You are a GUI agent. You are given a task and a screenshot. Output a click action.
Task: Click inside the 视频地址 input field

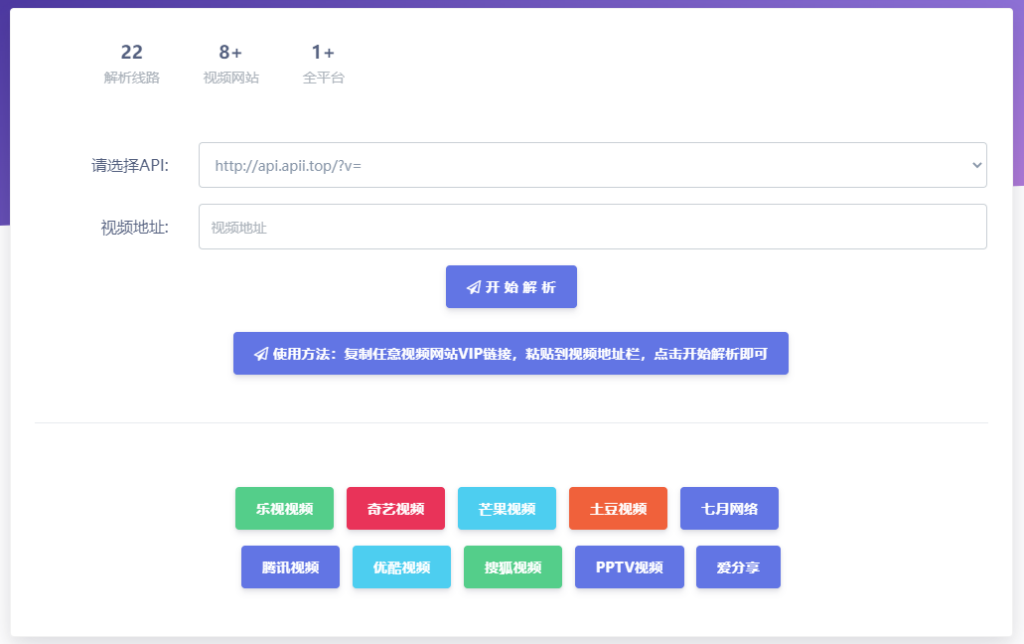(x=593, y=226)
